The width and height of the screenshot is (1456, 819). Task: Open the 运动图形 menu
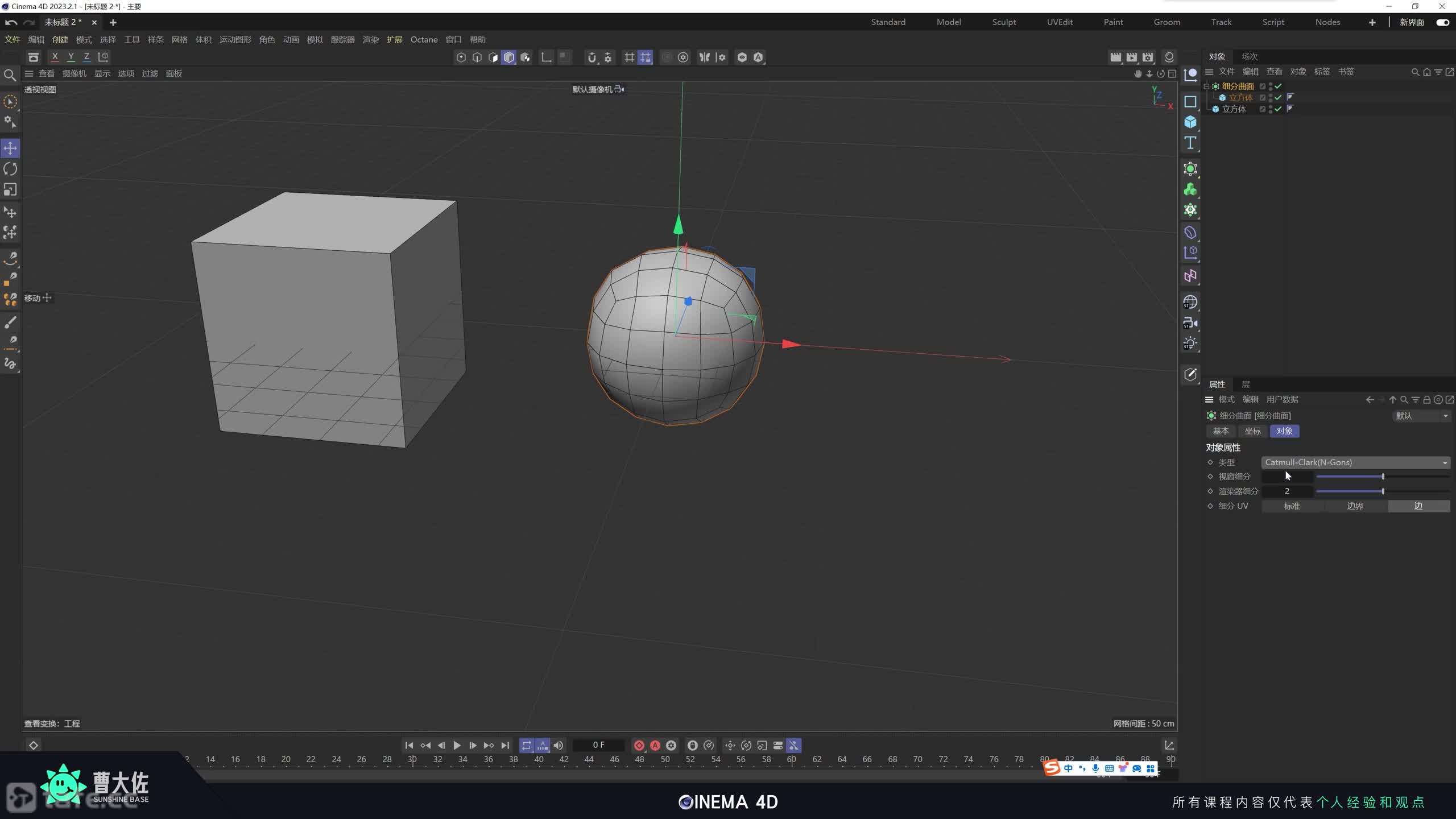tap(235, 40)
